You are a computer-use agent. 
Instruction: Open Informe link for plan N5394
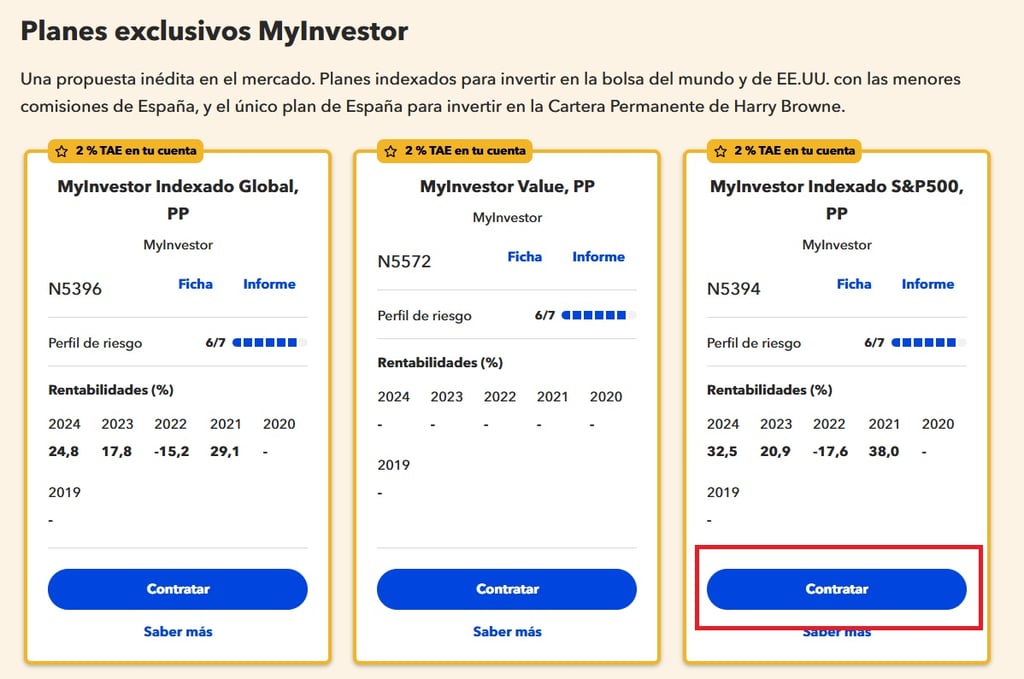[928, 284]
